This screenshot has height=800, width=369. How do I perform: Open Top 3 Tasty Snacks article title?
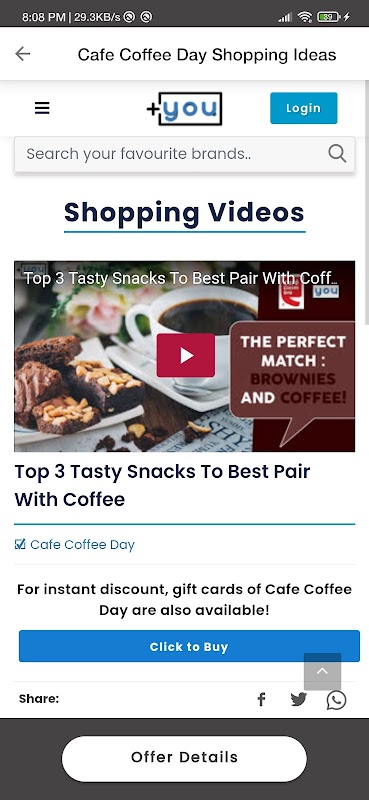click(x=162, y=485)
